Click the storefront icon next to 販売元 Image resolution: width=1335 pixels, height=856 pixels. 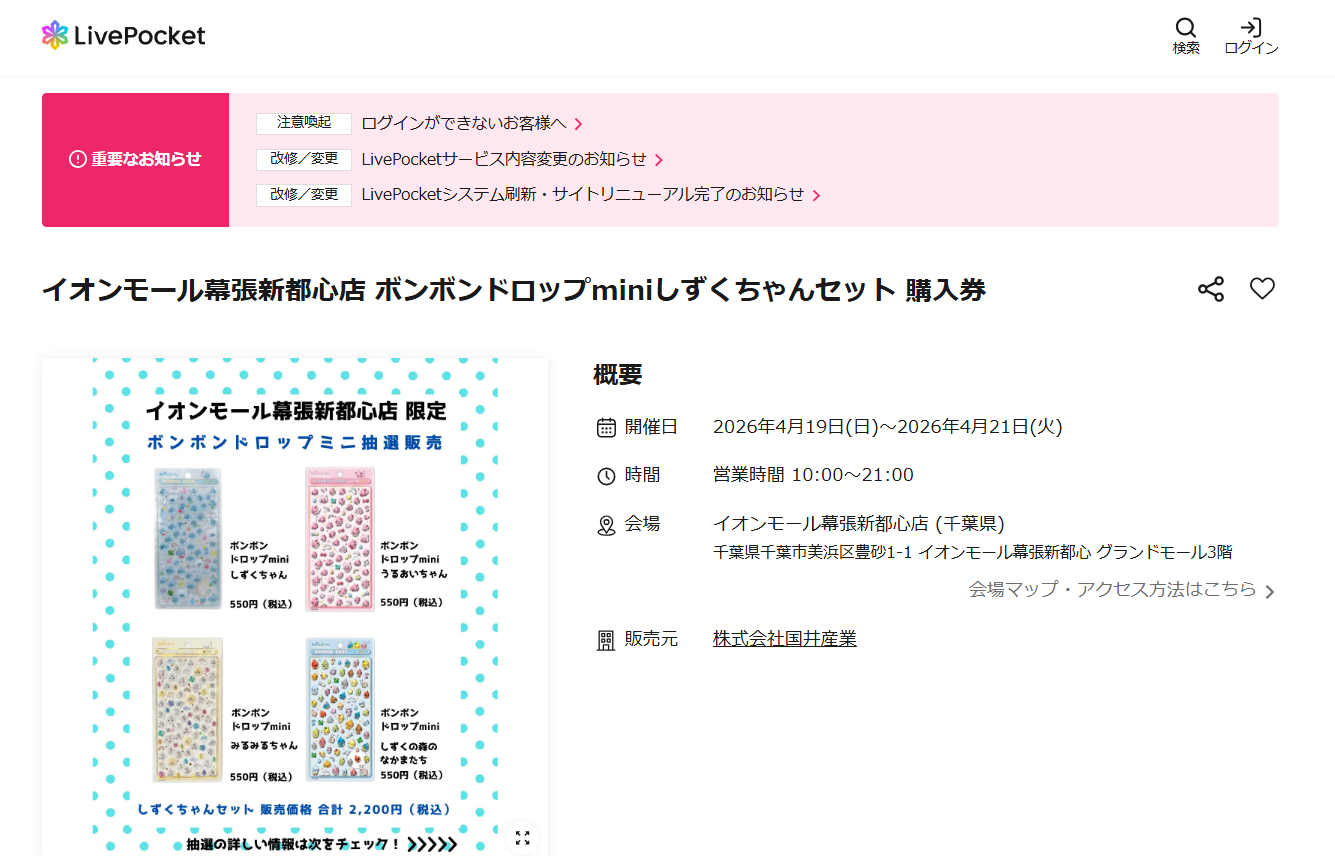606,639
